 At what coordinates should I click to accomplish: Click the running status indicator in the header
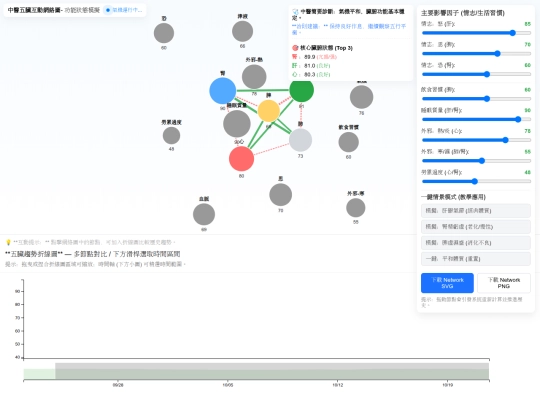pyautogui.click(x=124, y=10)
